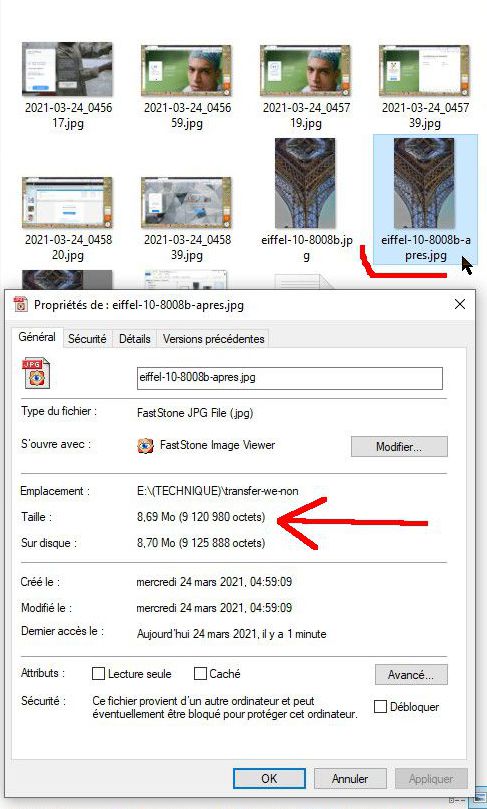Toggle the Caché attribute checkbox
The image size is (487, 809).
tap(200, 673)
